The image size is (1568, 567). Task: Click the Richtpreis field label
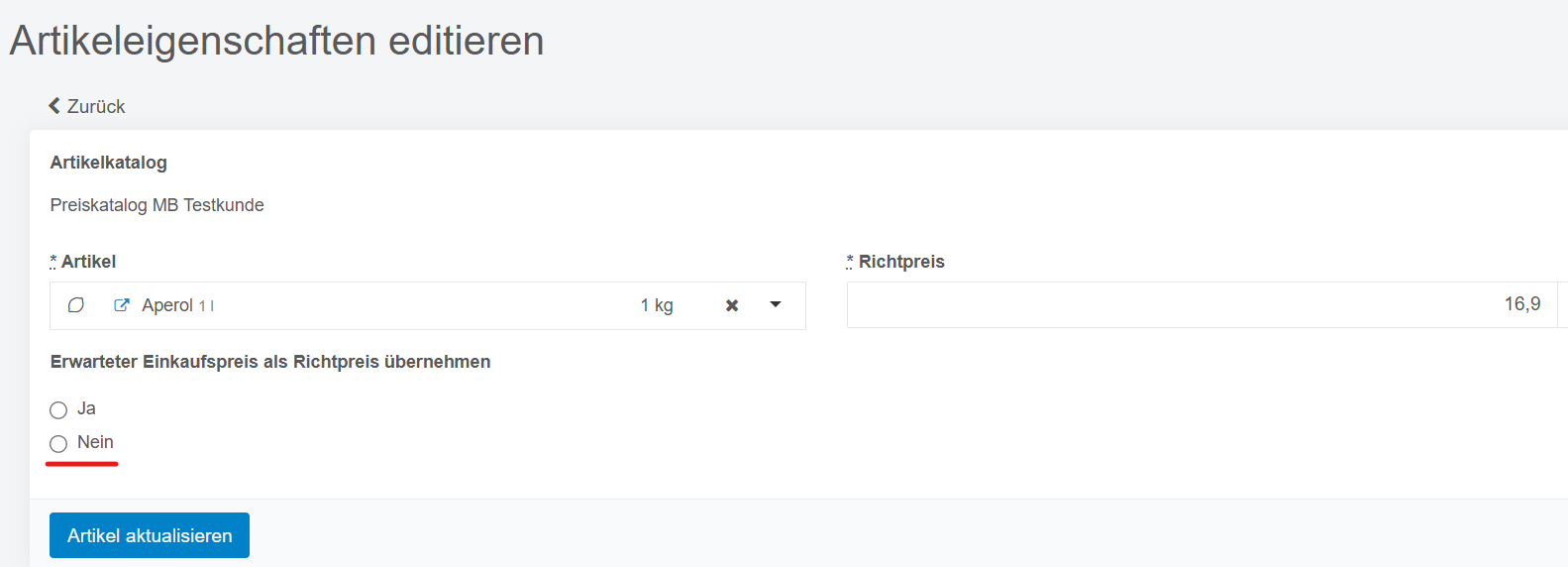(901, 262)
